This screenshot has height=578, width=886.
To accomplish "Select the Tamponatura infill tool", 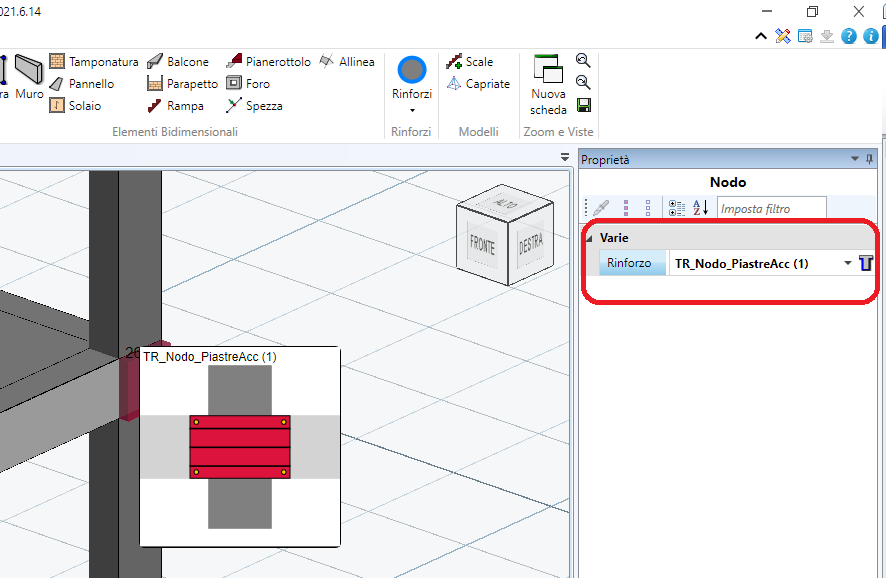I will point(94,62).
